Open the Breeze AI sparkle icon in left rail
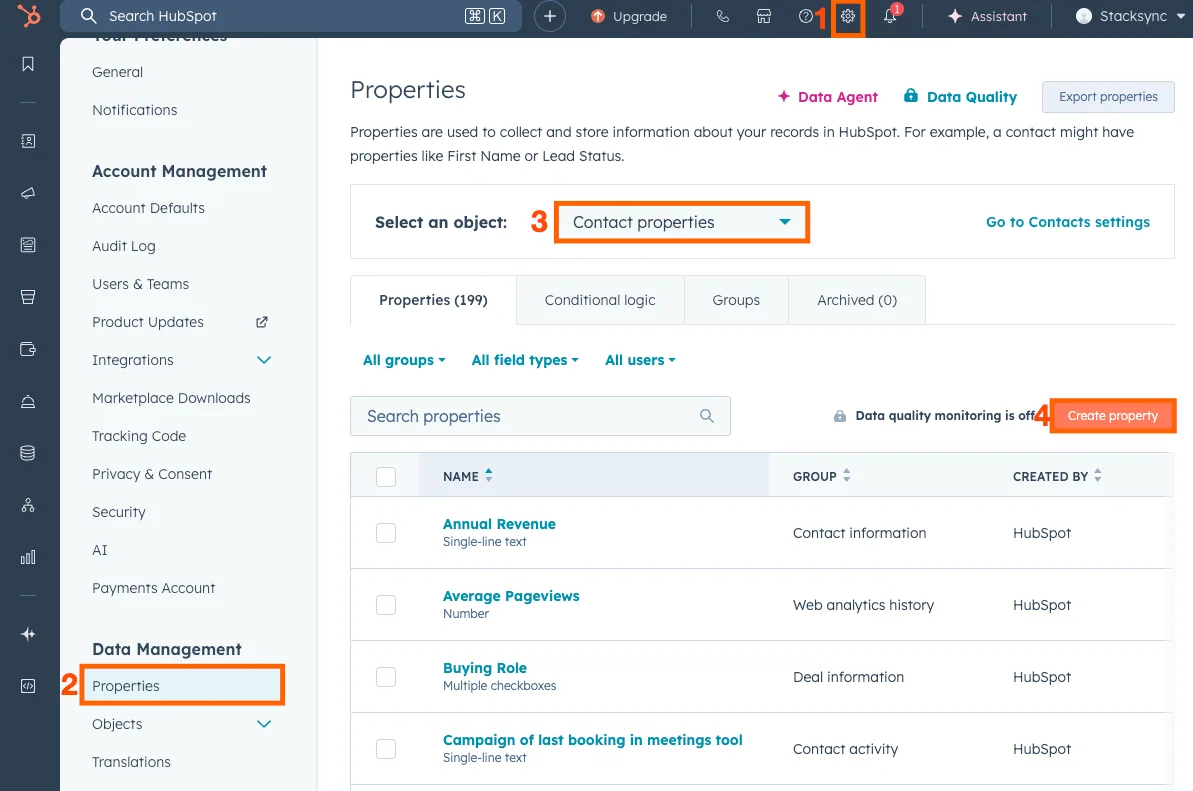Screen dimensions: 1193x791 point(28,634)
